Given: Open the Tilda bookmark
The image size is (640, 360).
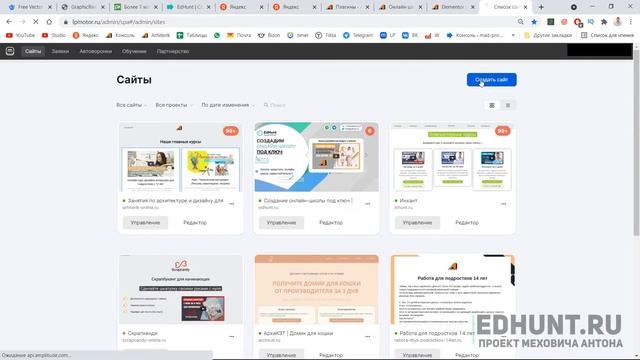Looking at the screenshot, I should coord(326,36).
